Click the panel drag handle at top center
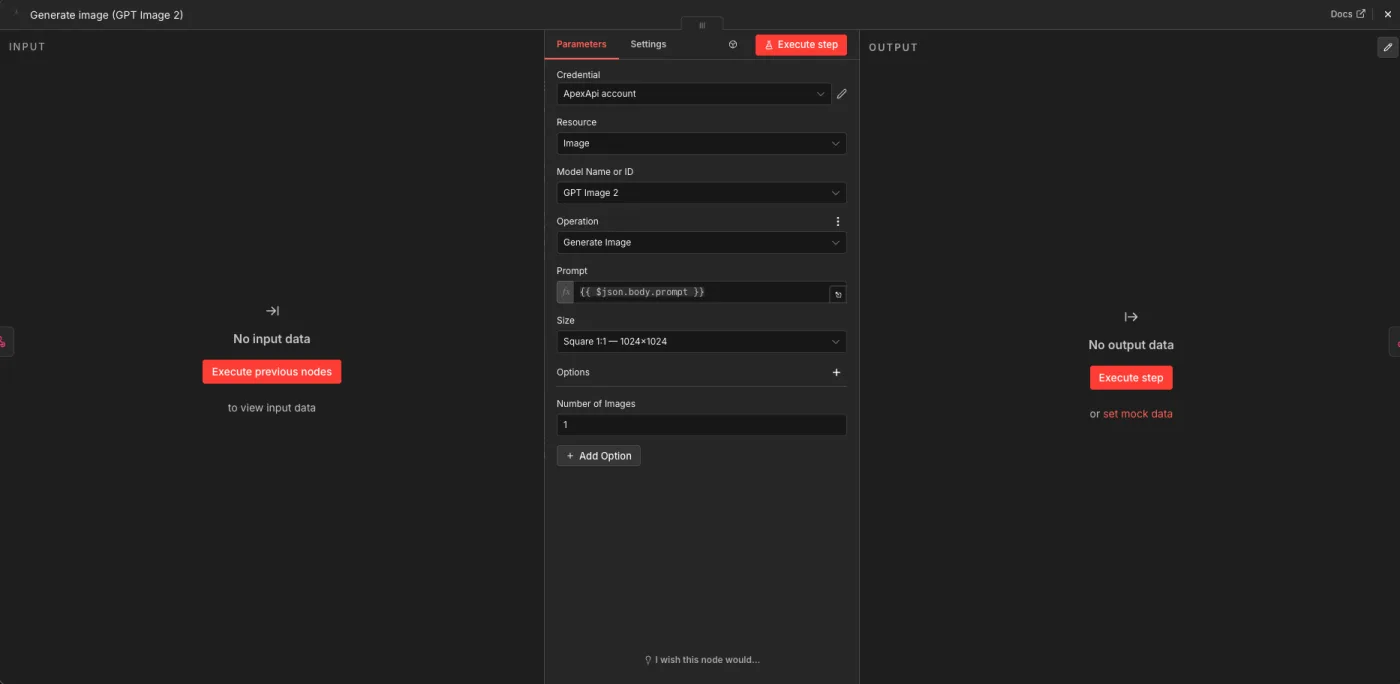Screen dimensions: 1400x684 [x=702, y=25]
